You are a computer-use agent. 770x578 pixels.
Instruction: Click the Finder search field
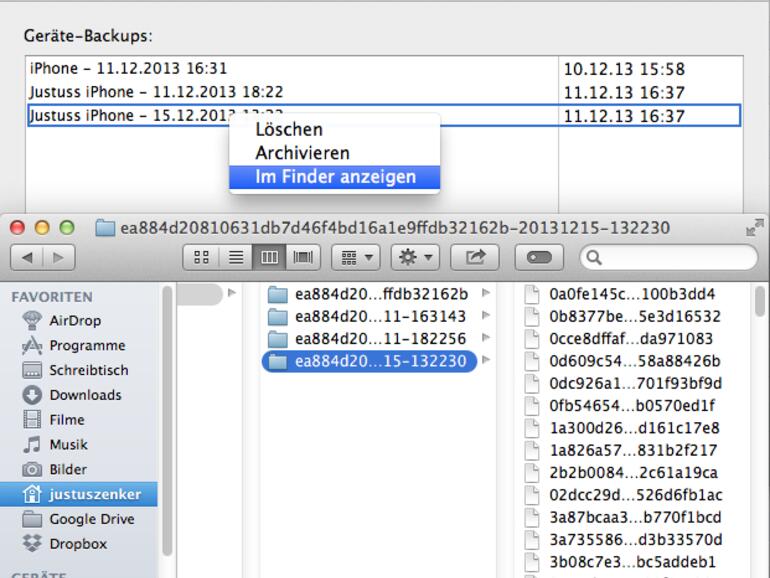(x=669, y=257)
